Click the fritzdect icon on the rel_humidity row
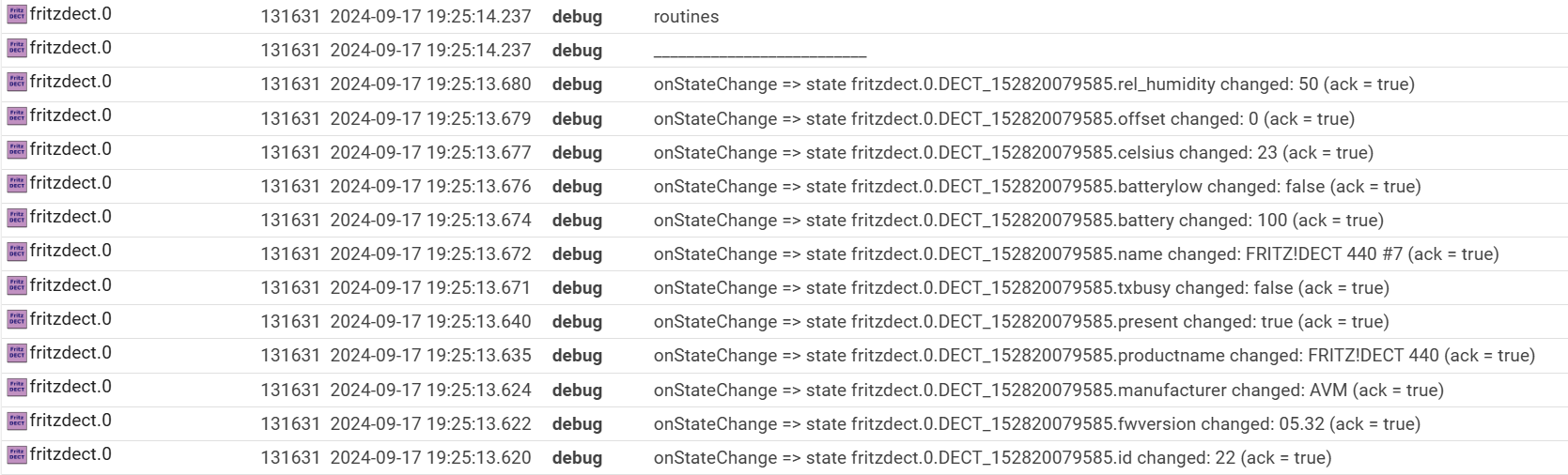 [16, 82]
